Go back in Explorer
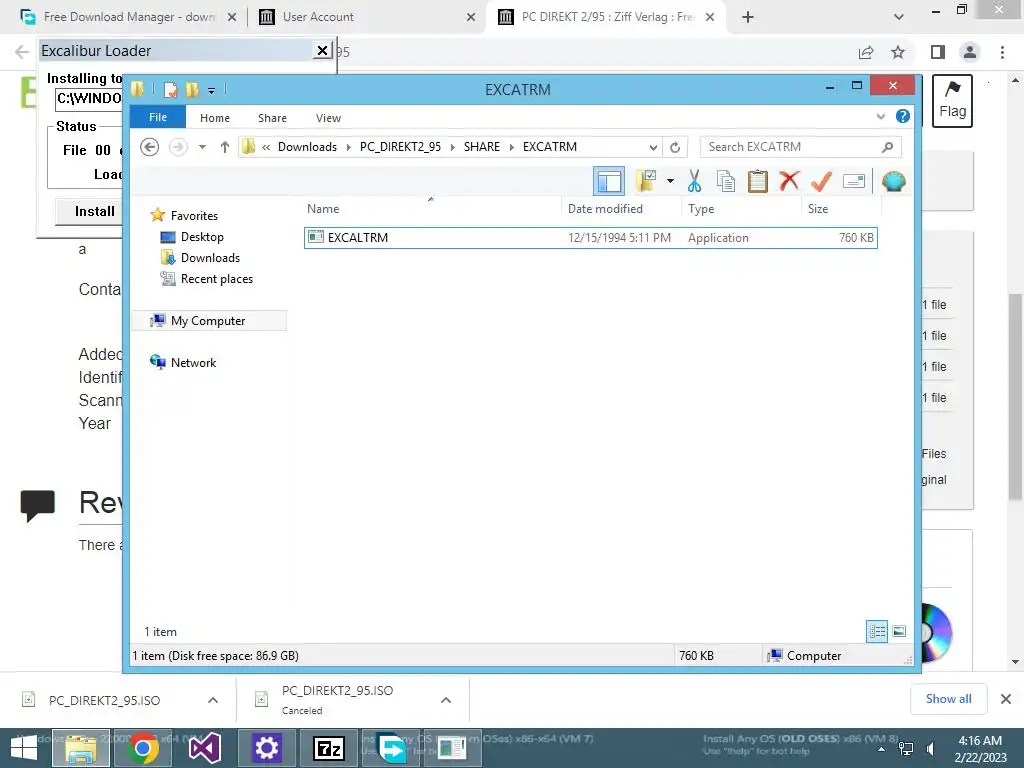The height and width of the screenshot is (768, 1024). point(150,147)
